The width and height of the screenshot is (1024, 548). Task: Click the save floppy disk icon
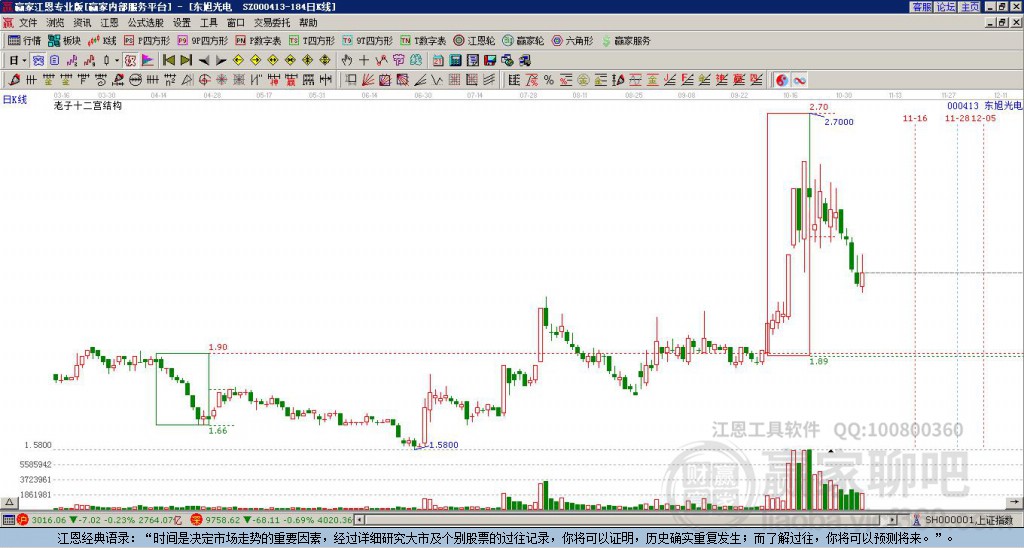click(x=490, y=61)
